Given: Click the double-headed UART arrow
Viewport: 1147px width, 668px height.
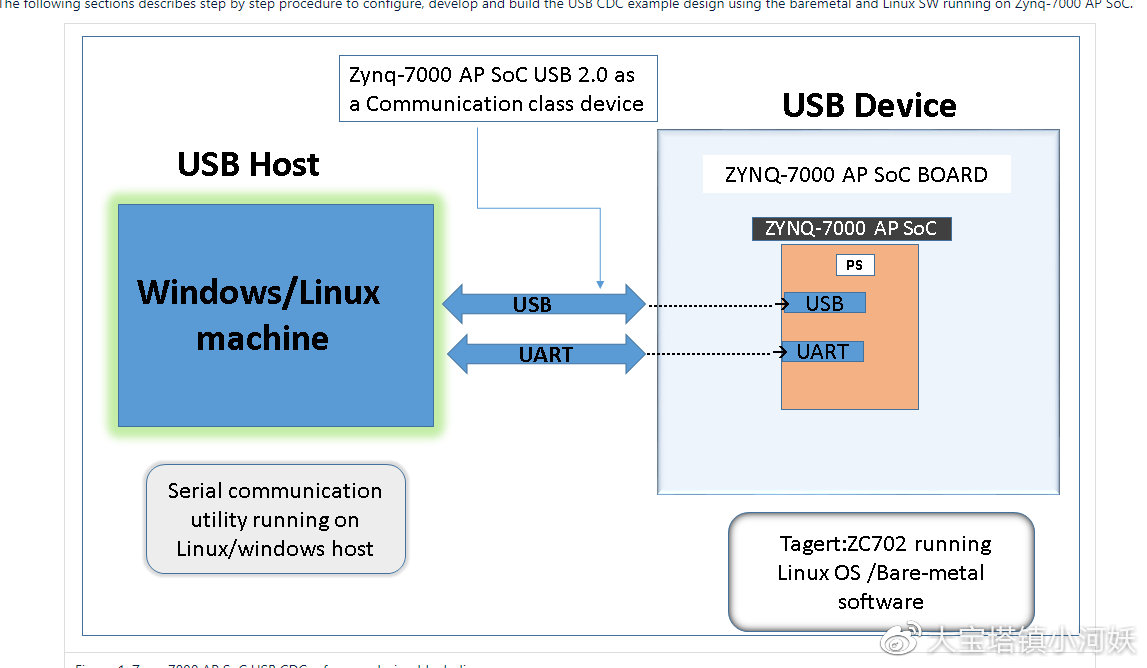Looking at the screenshot, I should point(546,354).
